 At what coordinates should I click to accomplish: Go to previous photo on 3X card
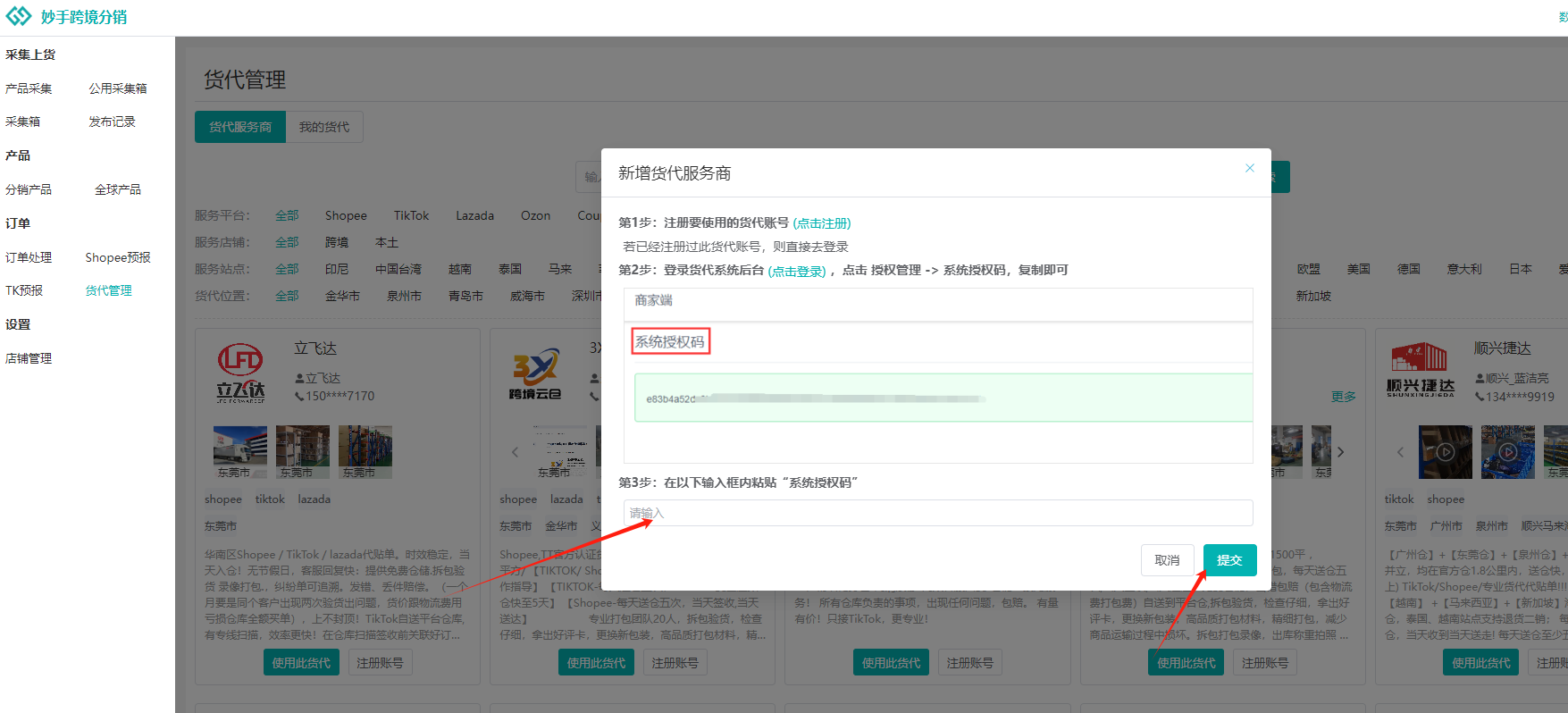[x=515, y=452]
